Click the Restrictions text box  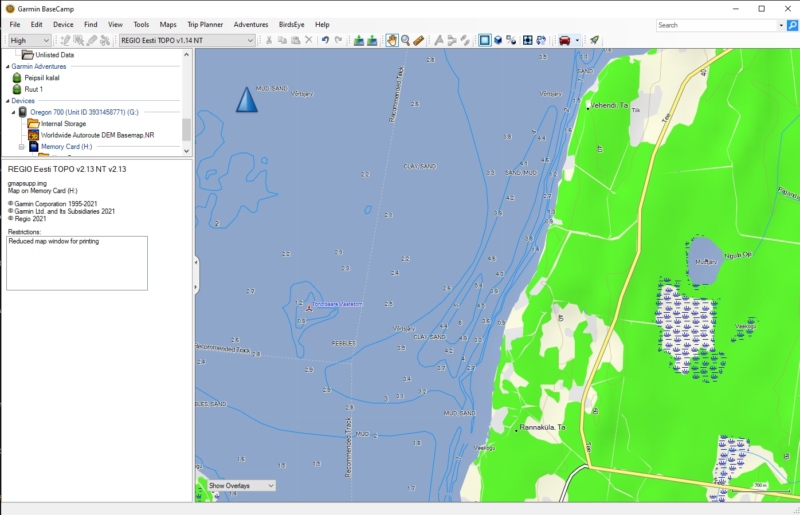pos(77,263)
